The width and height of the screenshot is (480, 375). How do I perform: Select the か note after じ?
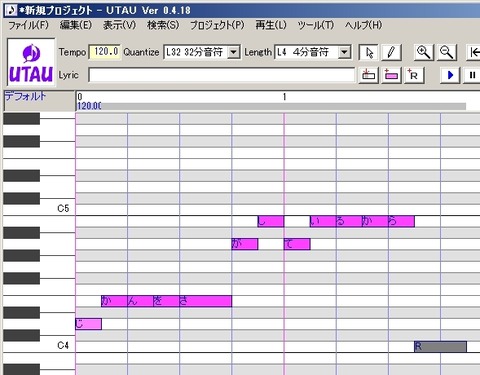tap(114, 301)
